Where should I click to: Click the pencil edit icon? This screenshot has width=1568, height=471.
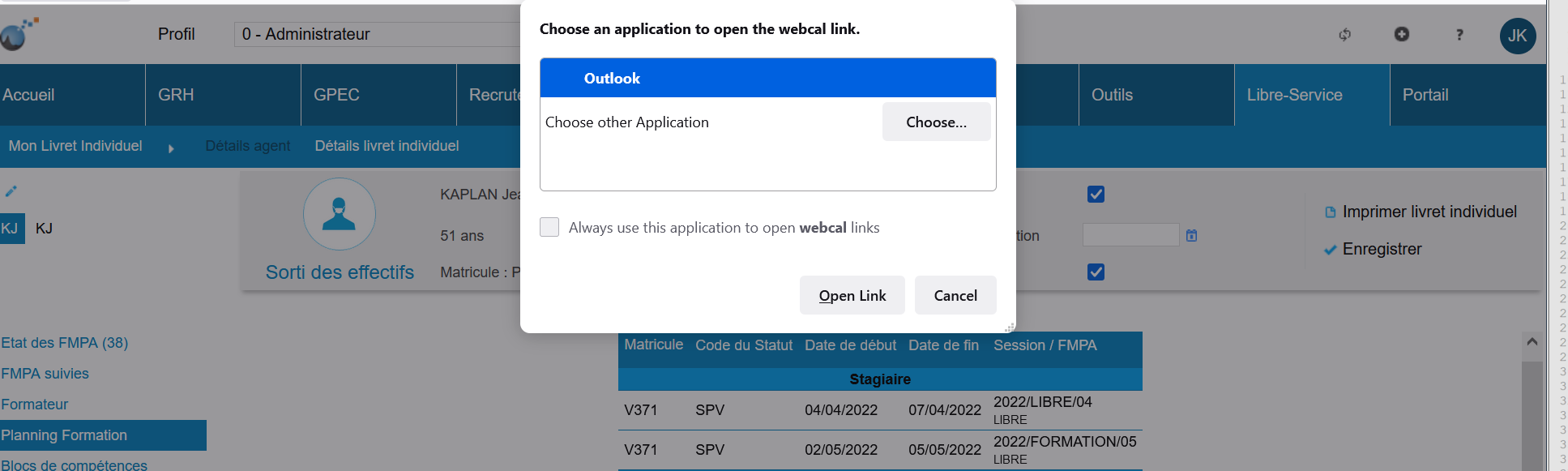(11, 191)
